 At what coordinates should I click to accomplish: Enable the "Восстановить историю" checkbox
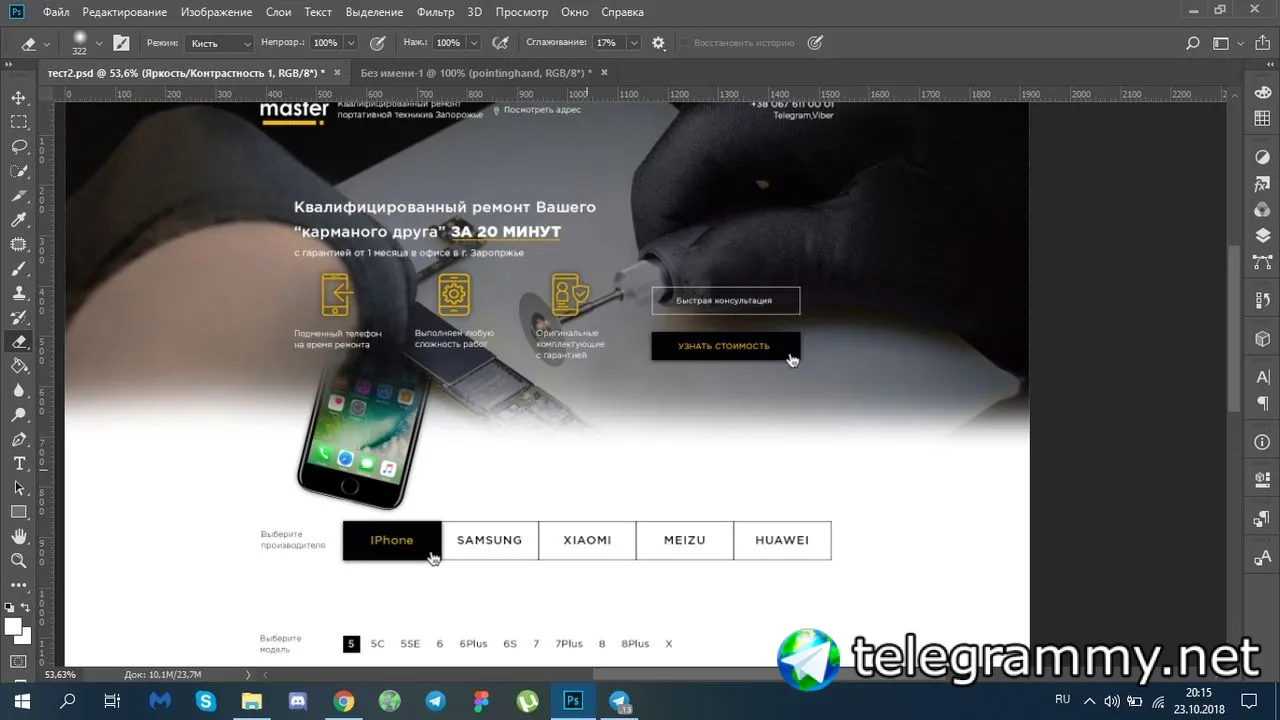point(685,43)
